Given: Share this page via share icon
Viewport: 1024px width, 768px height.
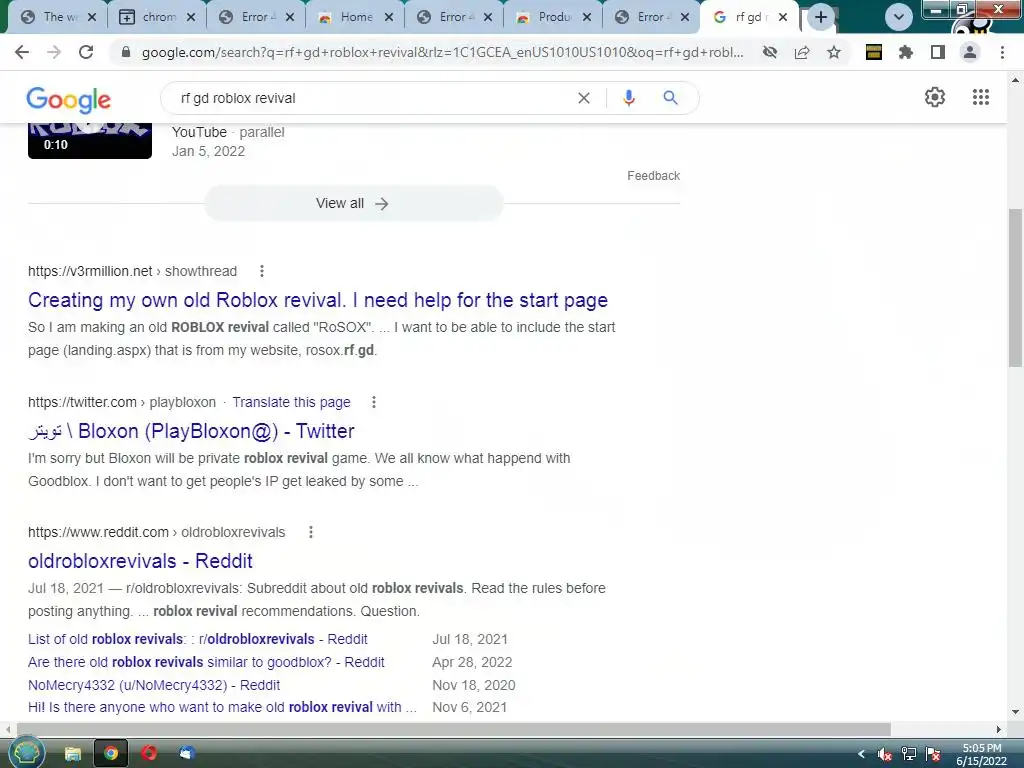Looking at the screenshot, I should 802,52.
